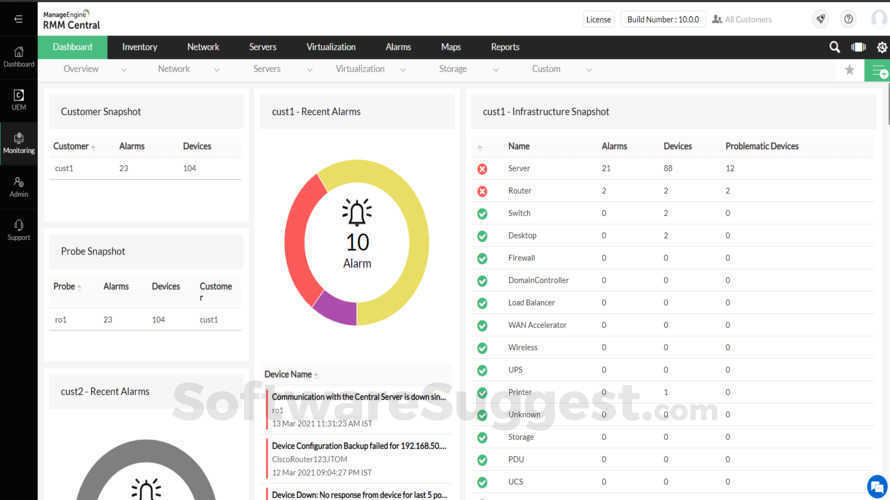890x500 pixels.
Task: Sort by Probe column header
Action: coord(67,287)
